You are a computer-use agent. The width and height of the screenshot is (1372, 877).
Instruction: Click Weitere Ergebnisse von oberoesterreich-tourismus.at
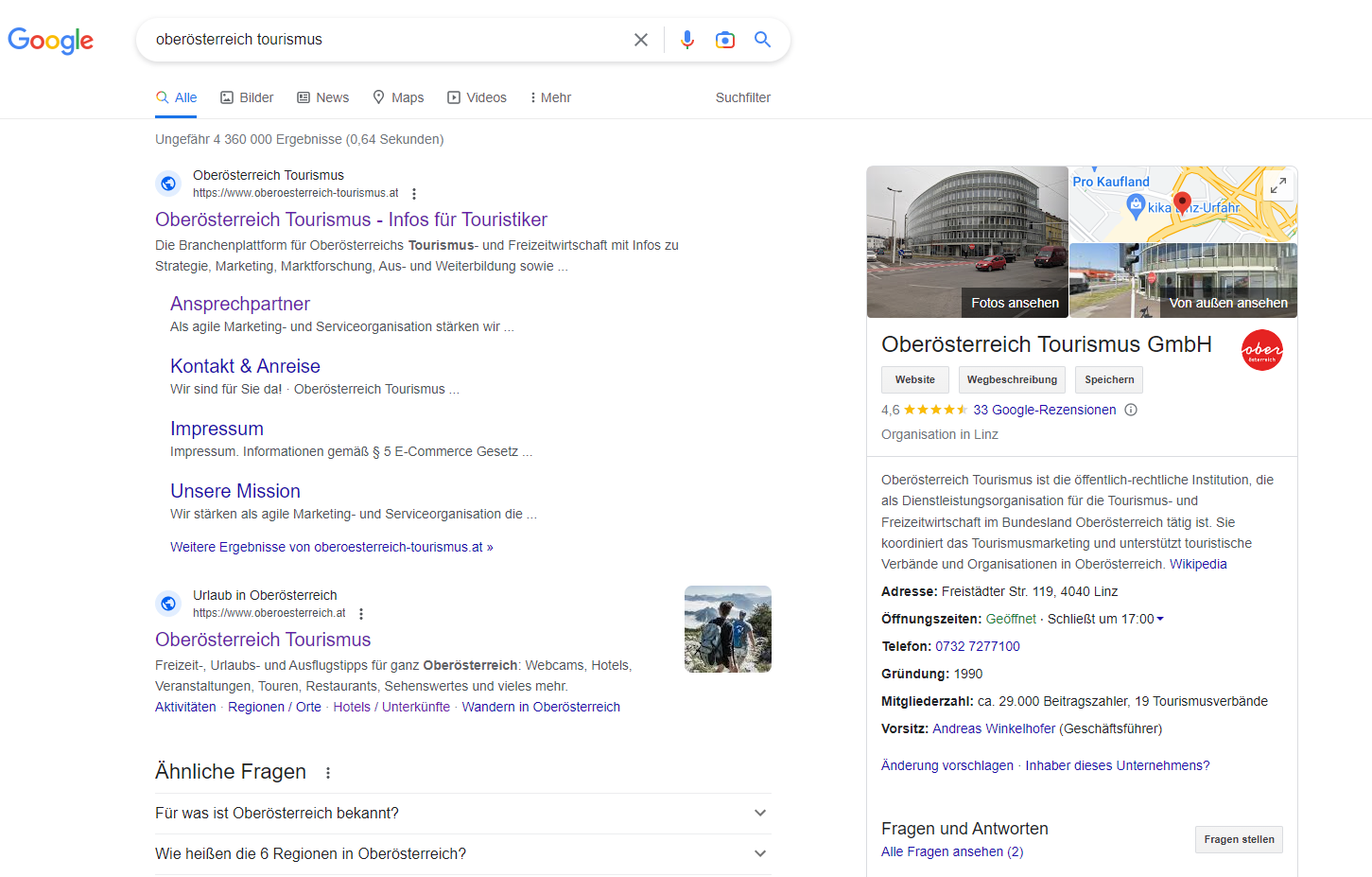coord(332,547)
